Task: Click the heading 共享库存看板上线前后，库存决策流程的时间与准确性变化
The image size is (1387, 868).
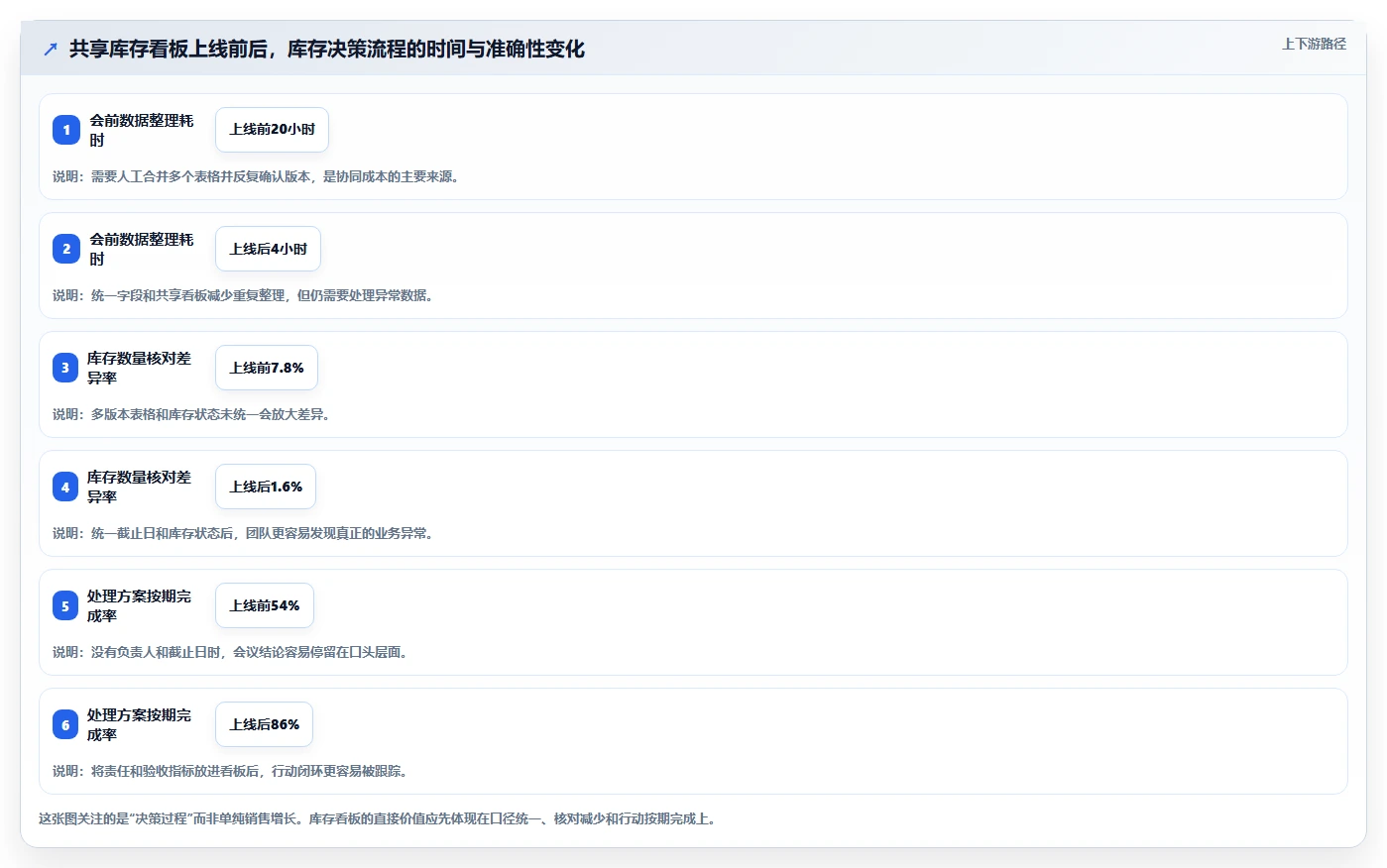Action: click(326, 49)
